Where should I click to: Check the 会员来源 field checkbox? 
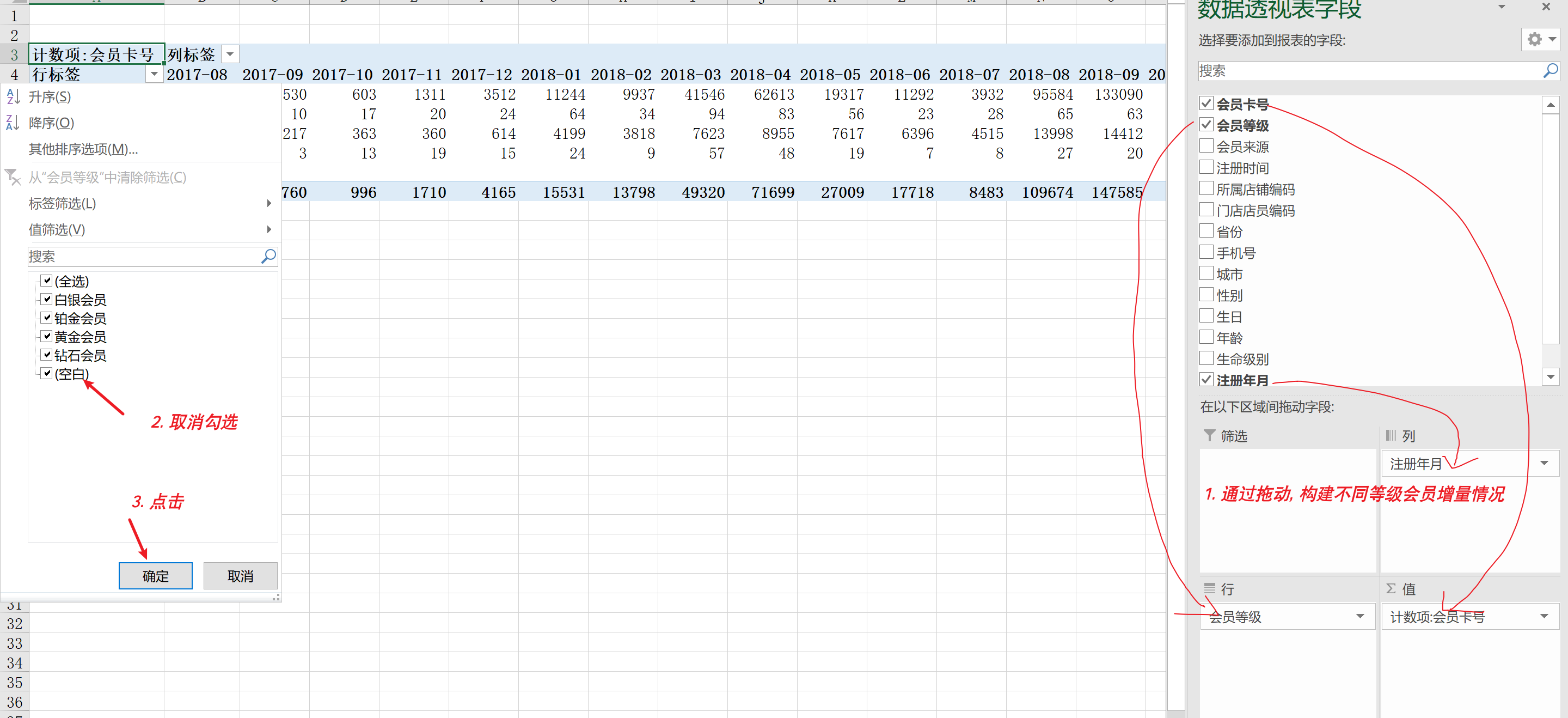point(1206,146)
